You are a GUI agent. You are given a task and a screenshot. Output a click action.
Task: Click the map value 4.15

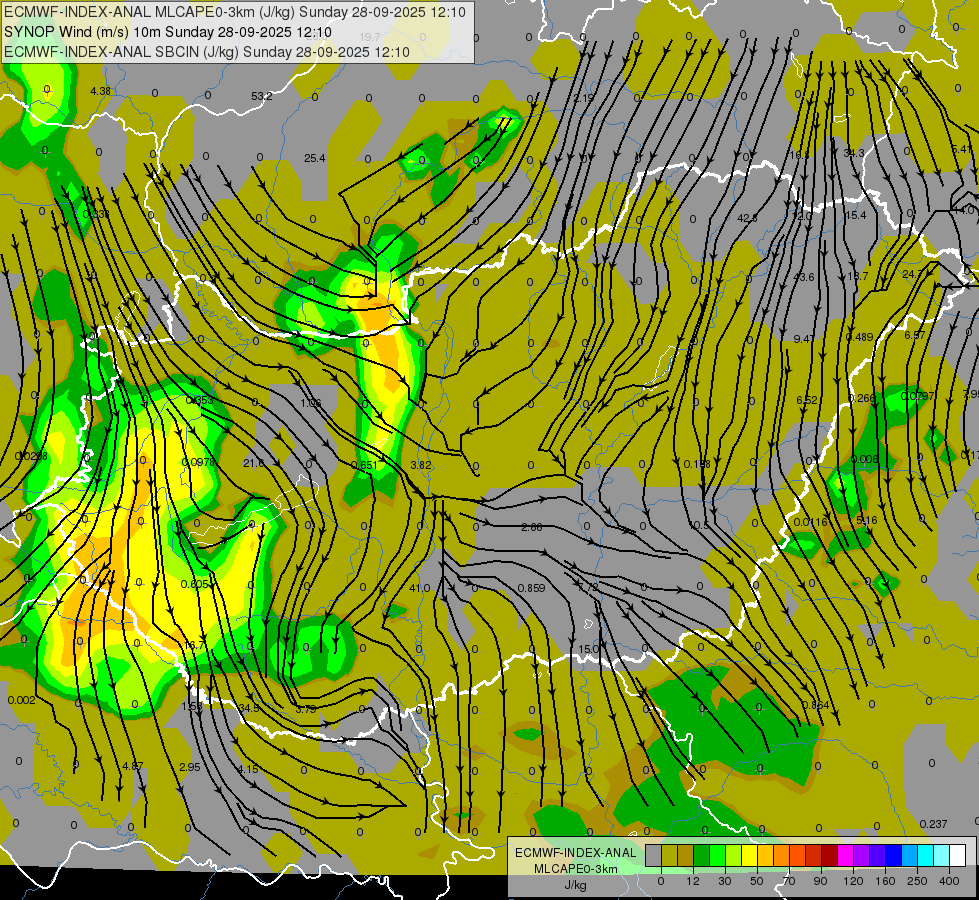(248, 769)
